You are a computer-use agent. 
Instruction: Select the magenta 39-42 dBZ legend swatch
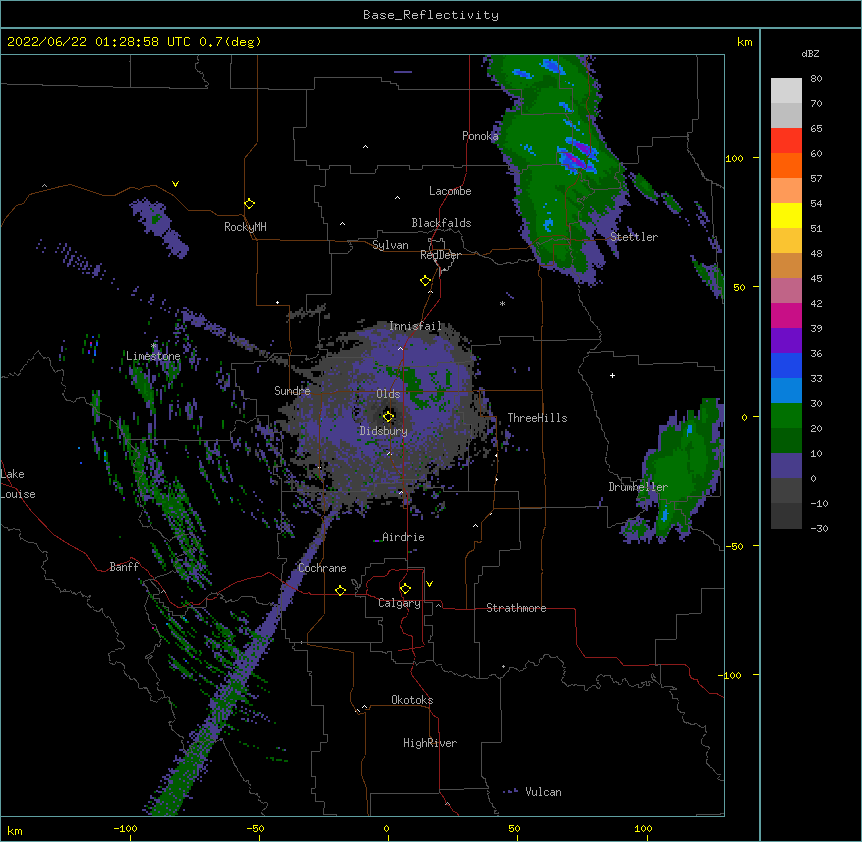tap(786, 315)
